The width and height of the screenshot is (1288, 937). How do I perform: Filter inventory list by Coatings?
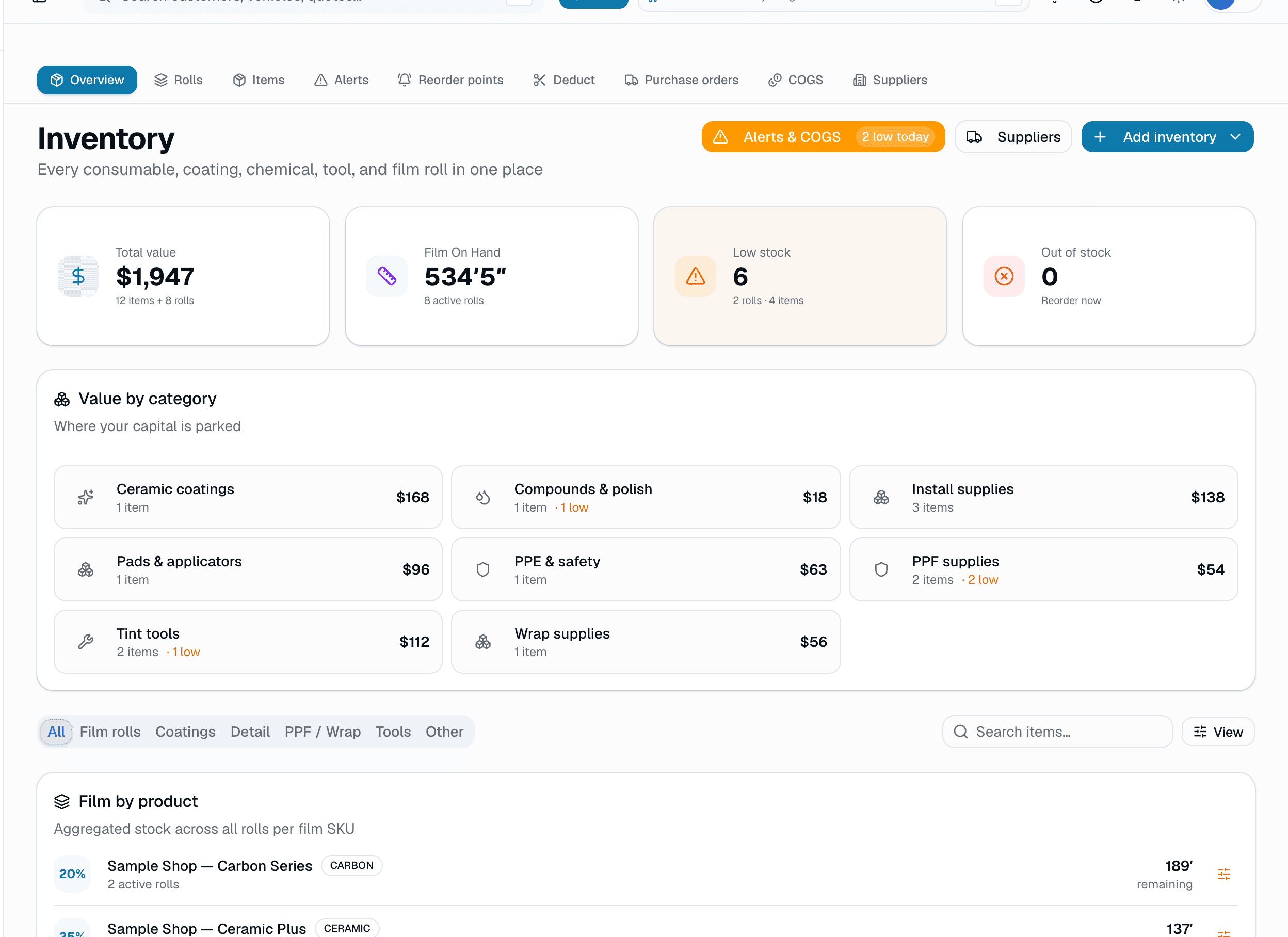click(185, 732)
